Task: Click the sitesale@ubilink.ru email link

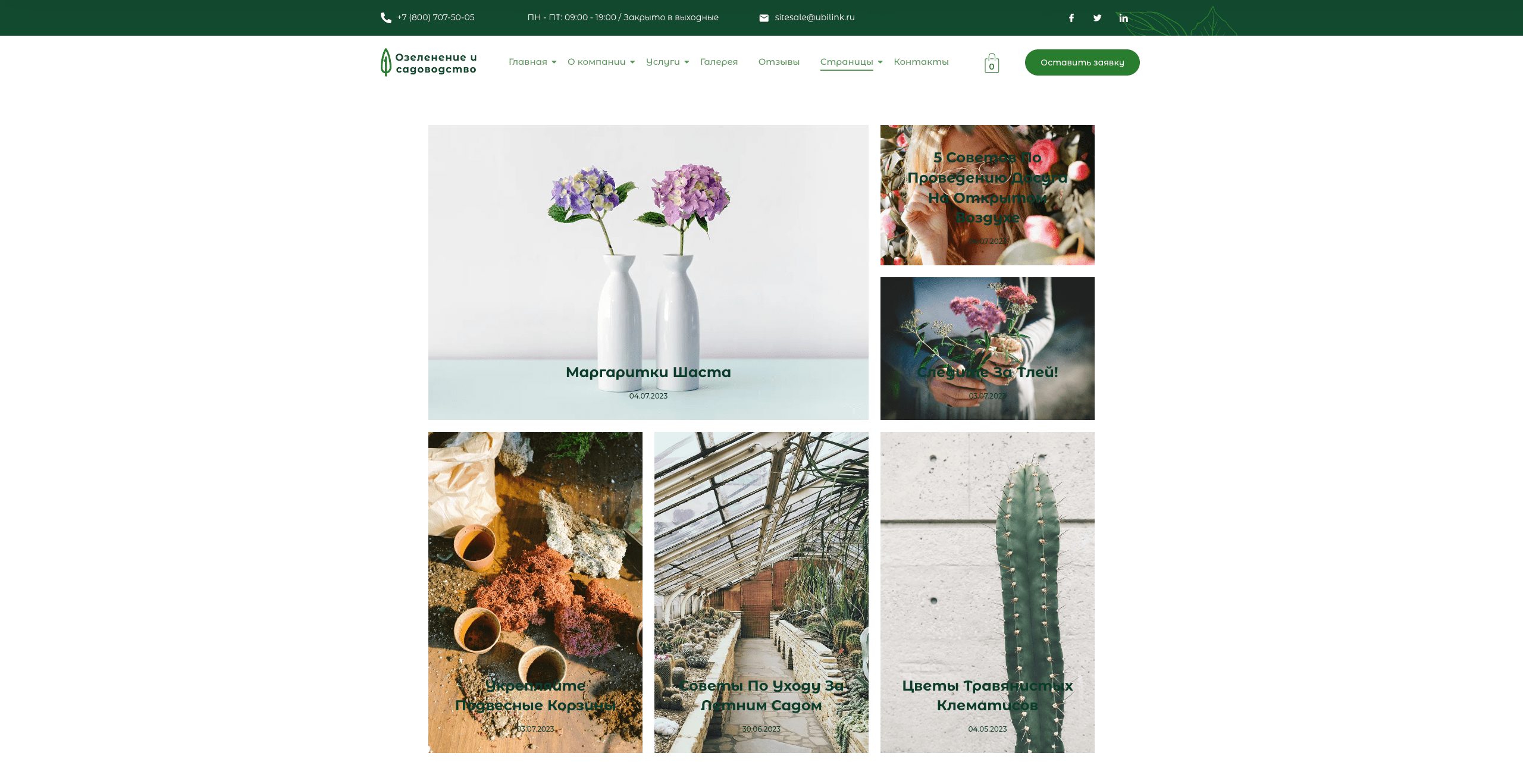Action: pos(814,17)
